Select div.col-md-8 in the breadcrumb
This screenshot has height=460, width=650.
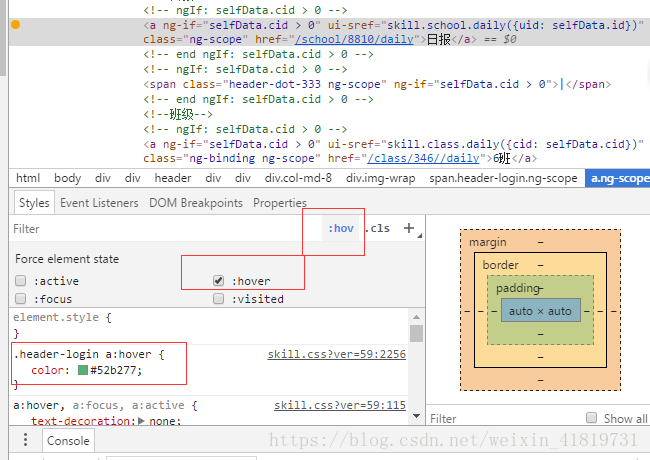click(x=298, y=178)
